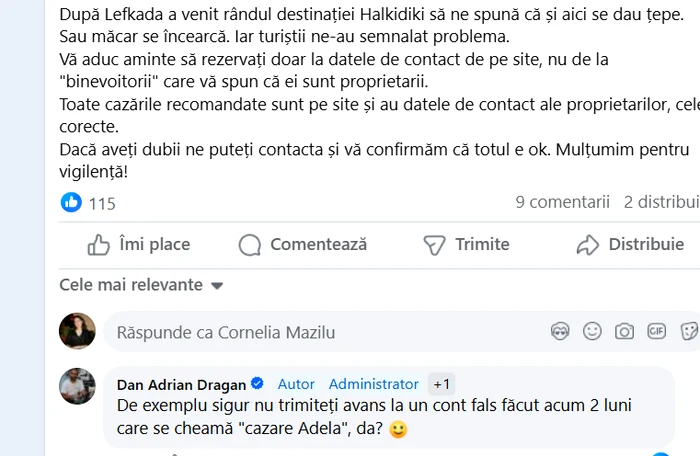Viewport: 700px width, 456px height.
Task: Expand the Cele mai relevante sort dropdown
Action: coord(141,285)
